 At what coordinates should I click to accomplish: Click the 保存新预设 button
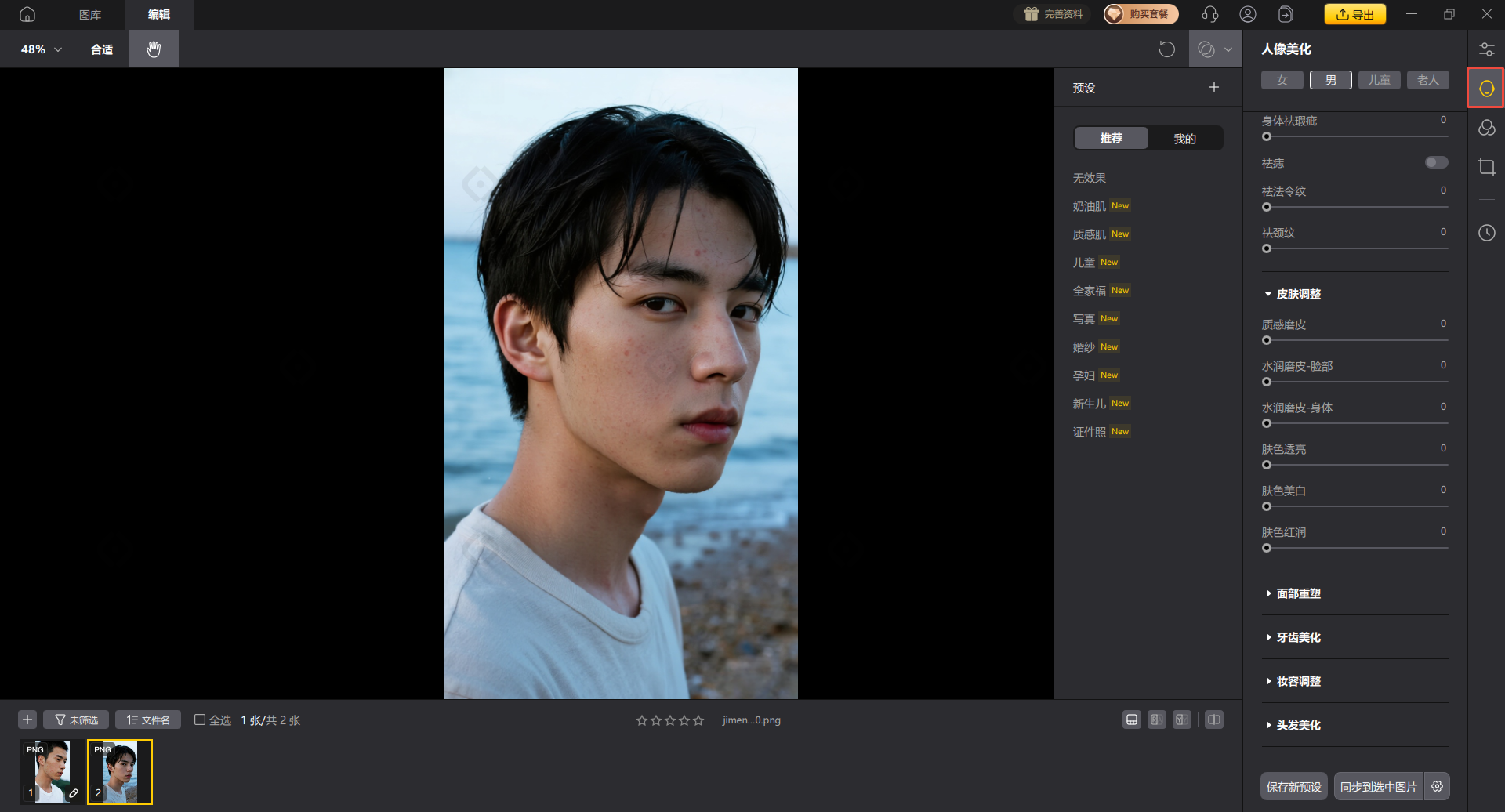(x=1293, y=786)
